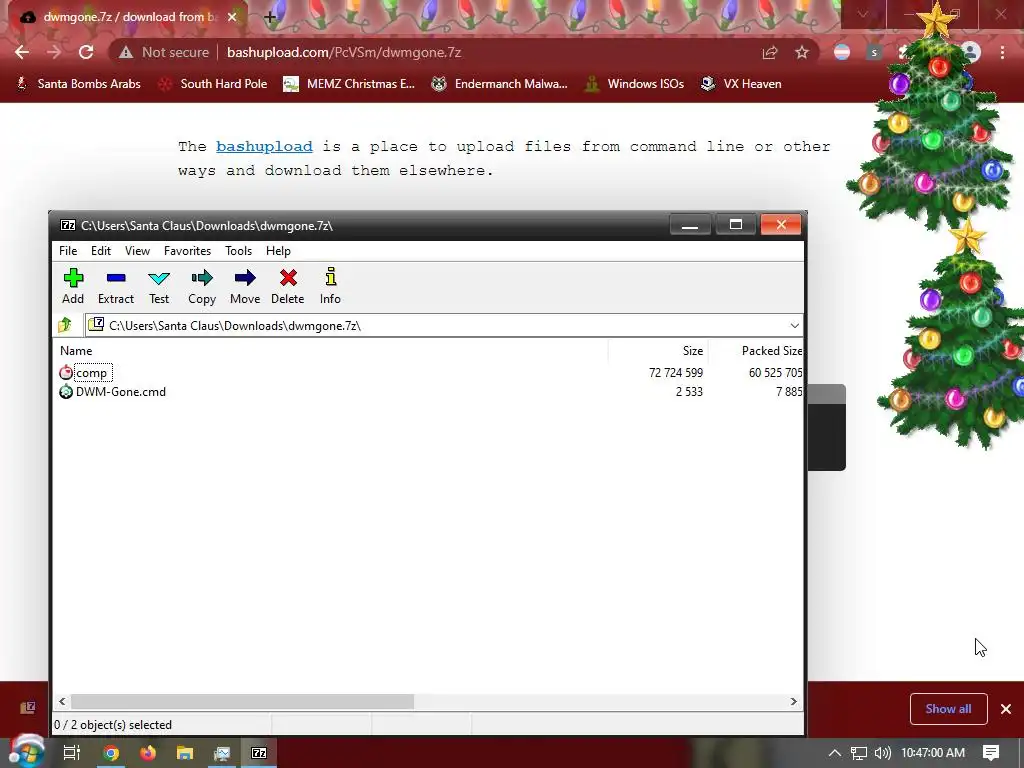1024x768 pixels.
Task: Click the 7-Zip taskbar icon
Action: [259, 753]
